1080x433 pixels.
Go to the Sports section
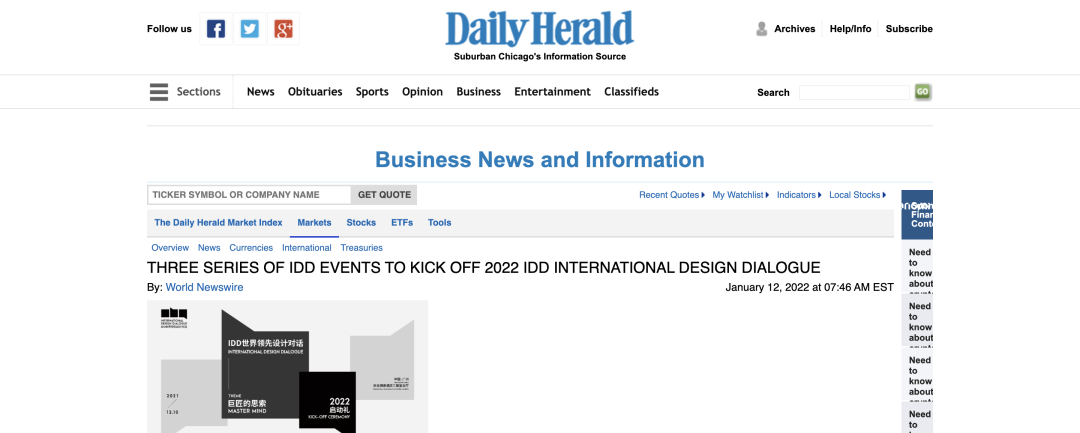pyautogui.click(x=372, y=92)
